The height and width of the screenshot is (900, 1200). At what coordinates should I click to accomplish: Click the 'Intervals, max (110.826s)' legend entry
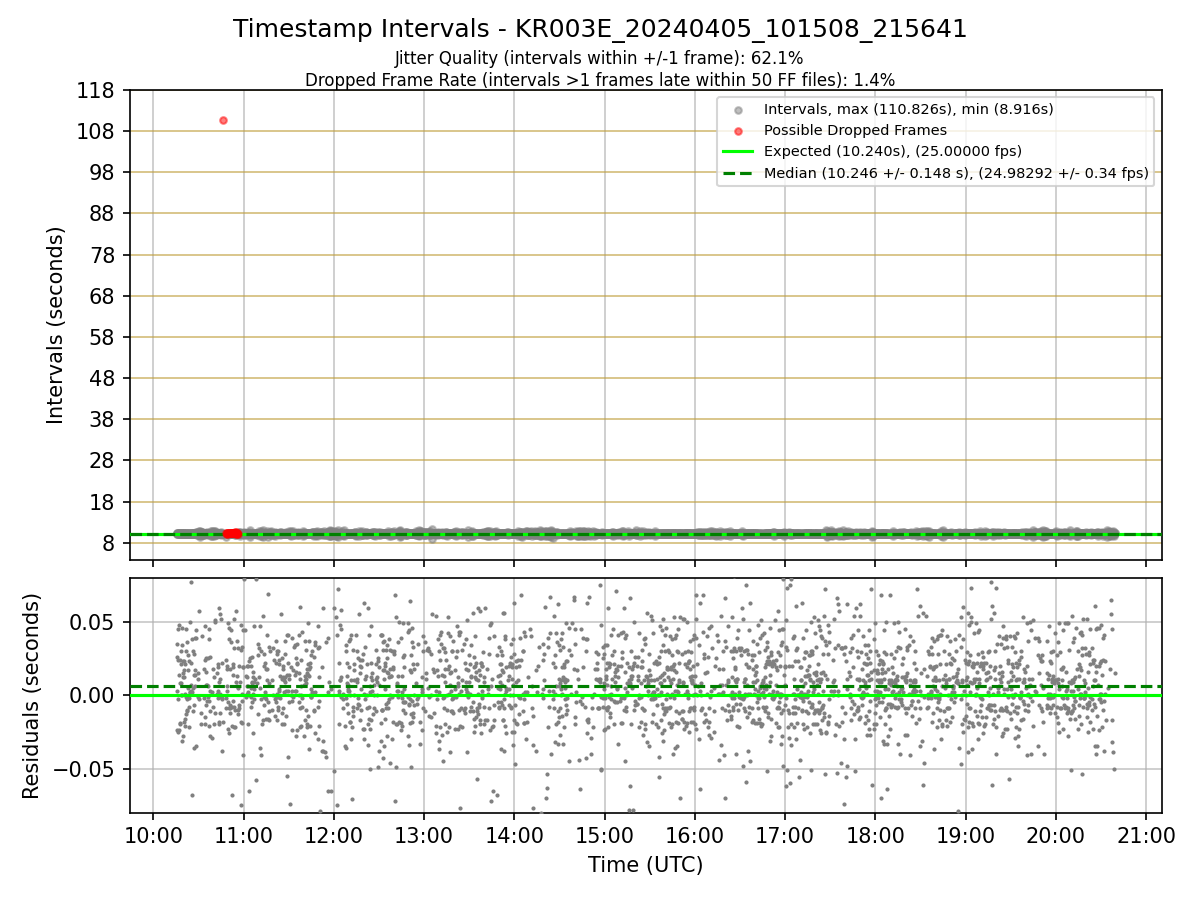point(908,109)
